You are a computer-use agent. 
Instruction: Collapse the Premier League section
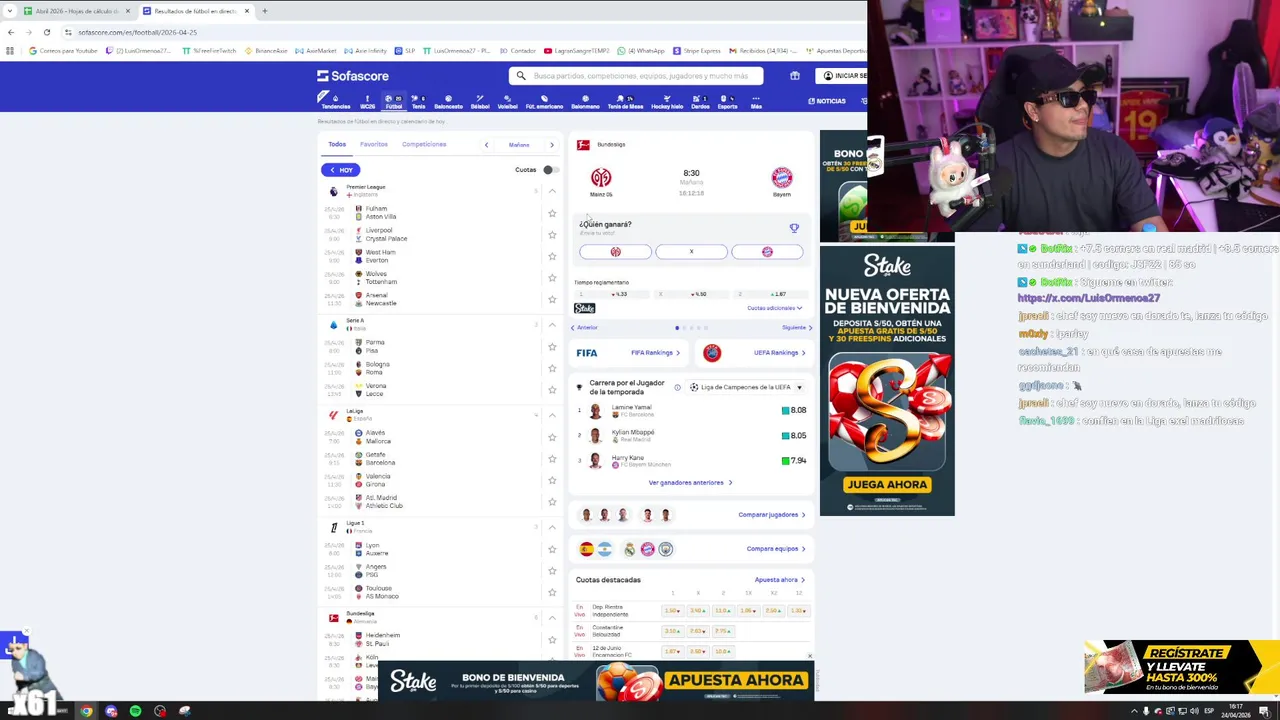coord(552,190)
